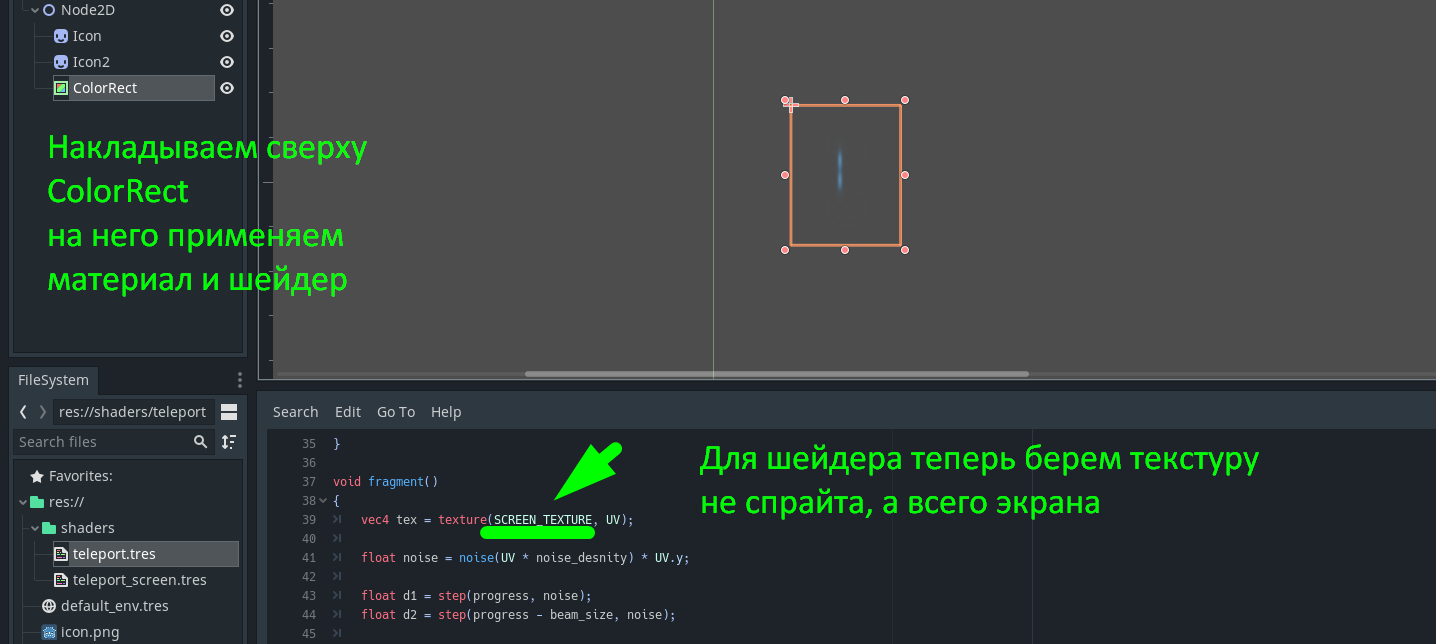Click SCREEN_TEXTURE in line 39

point(543,520)
